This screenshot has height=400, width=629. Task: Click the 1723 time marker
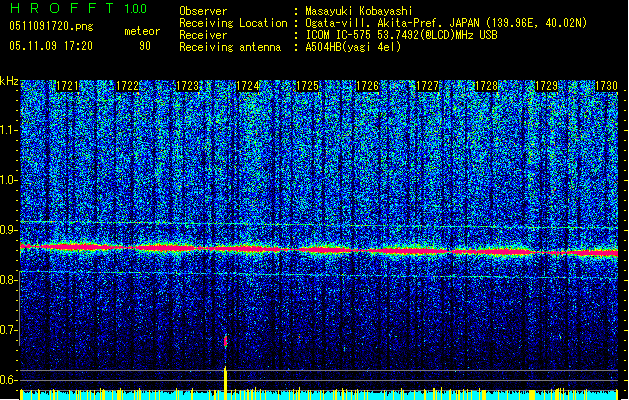[x=187, y=86]
